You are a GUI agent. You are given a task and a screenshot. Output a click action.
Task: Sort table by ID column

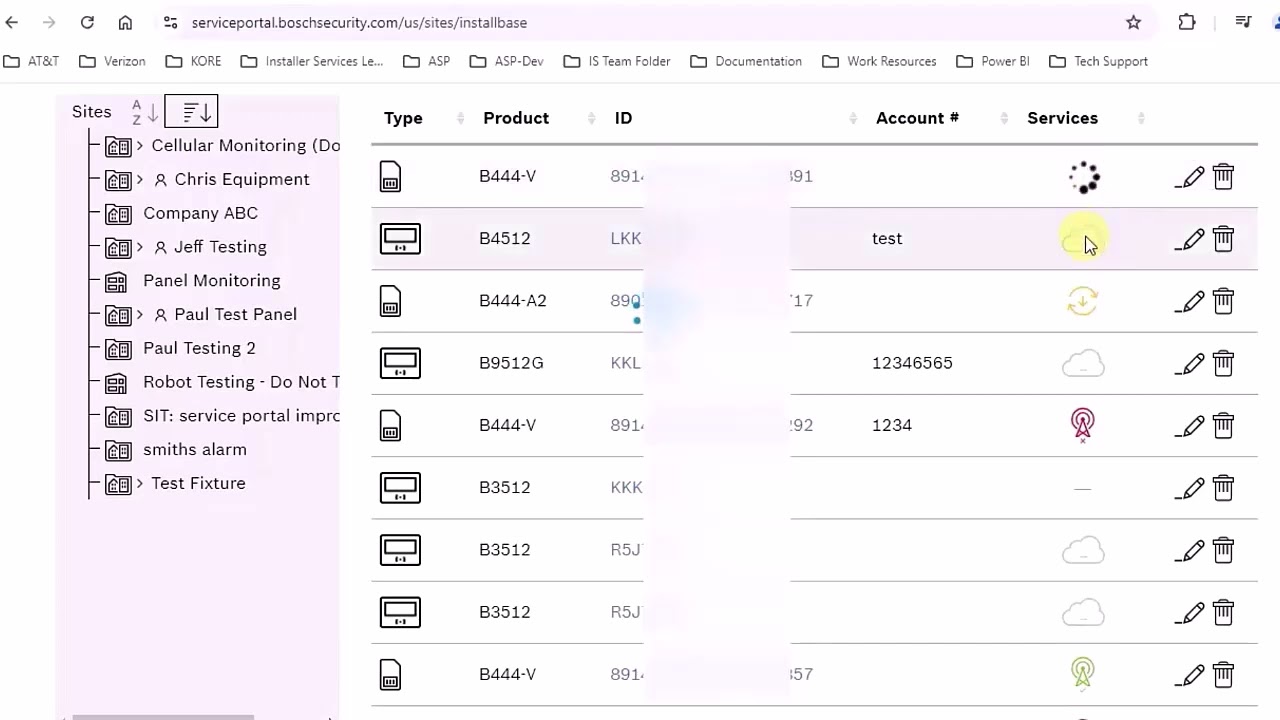[853, 118]
